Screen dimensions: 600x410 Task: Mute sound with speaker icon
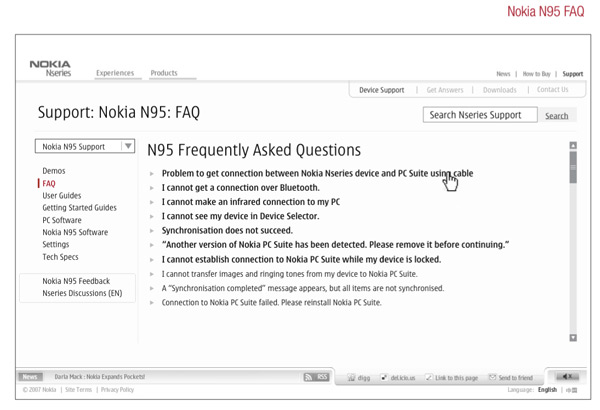pyautogui.click(x=567, y=377)
